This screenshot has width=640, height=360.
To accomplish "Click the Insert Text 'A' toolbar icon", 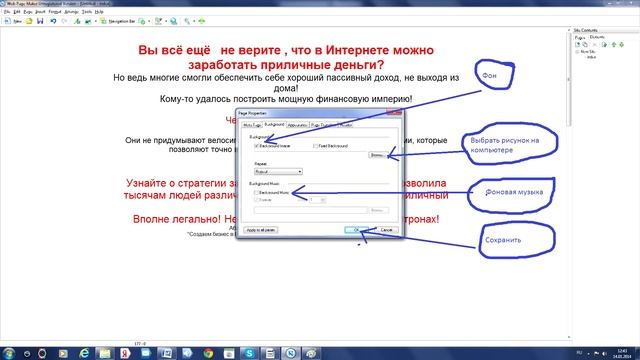I will point(77,21).
